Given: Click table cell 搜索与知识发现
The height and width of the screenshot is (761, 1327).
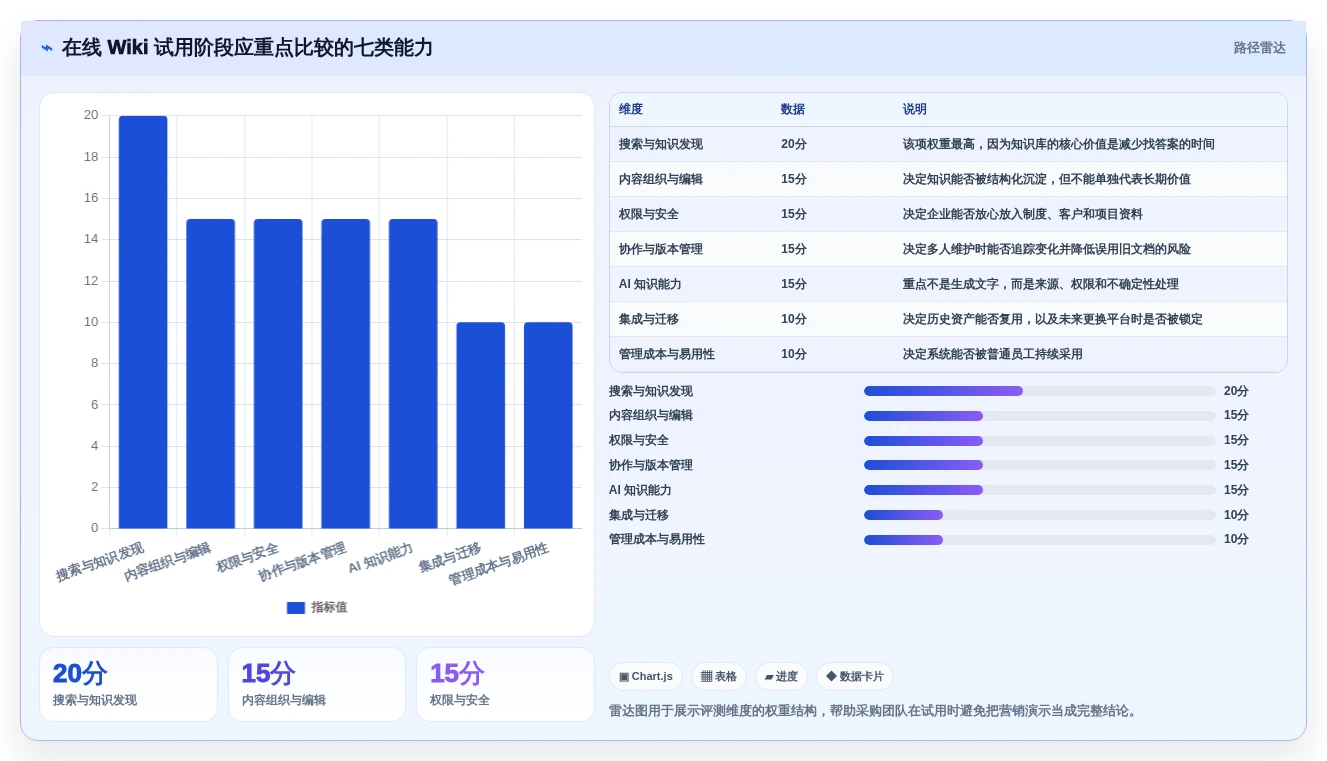Looking at the screenshot, I should tap(661, 144).
